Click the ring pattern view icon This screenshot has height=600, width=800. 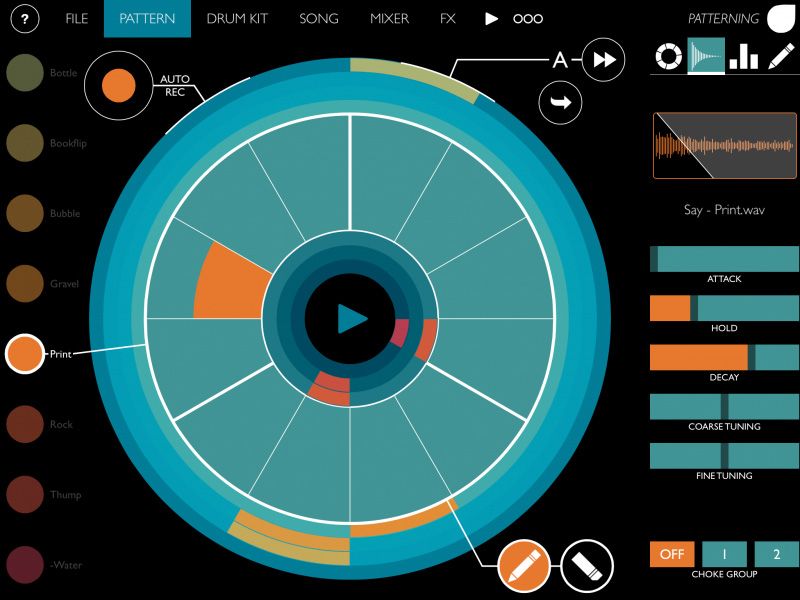click(x=671, y=55)
